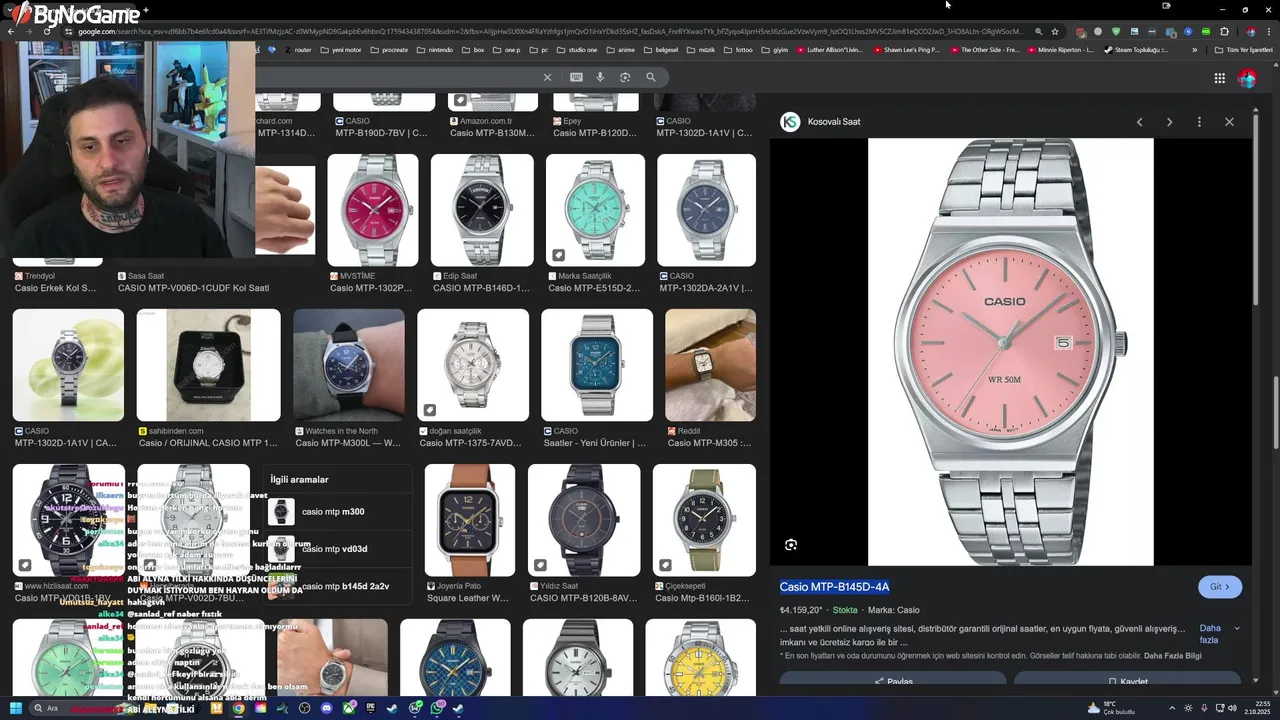Open Google account profile avatar
The height and width of the screenshot is (720, 1280).
coord(1247,78)
